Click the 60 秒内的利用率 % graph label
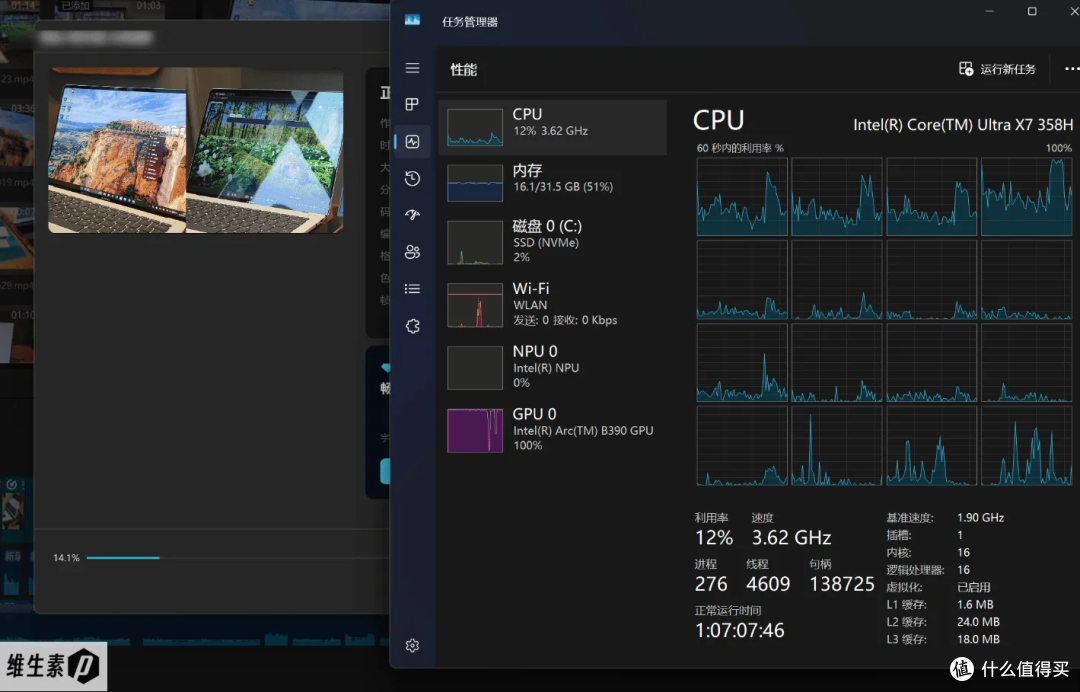Screen dimensions: 1080x692 [740, 148]
